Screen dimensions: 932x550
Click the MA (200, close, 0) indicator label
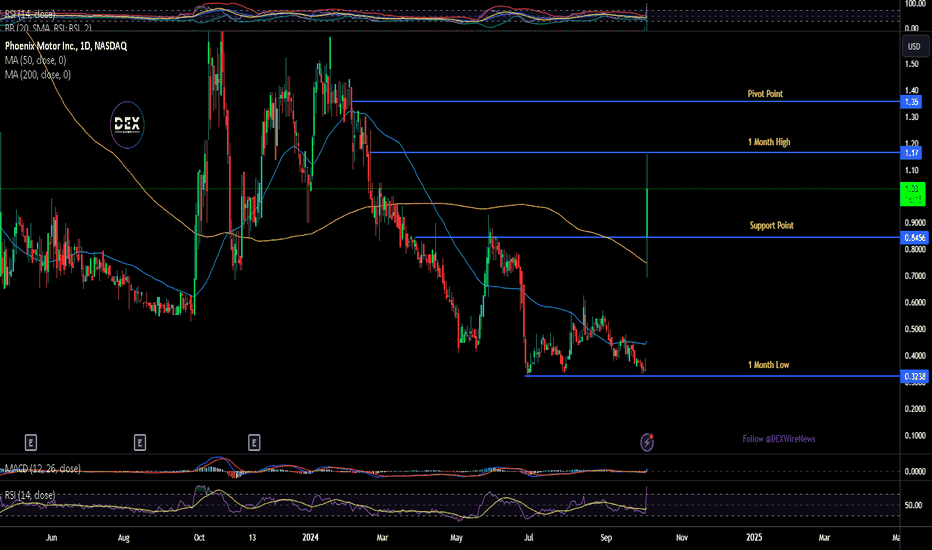click(37, 74)
